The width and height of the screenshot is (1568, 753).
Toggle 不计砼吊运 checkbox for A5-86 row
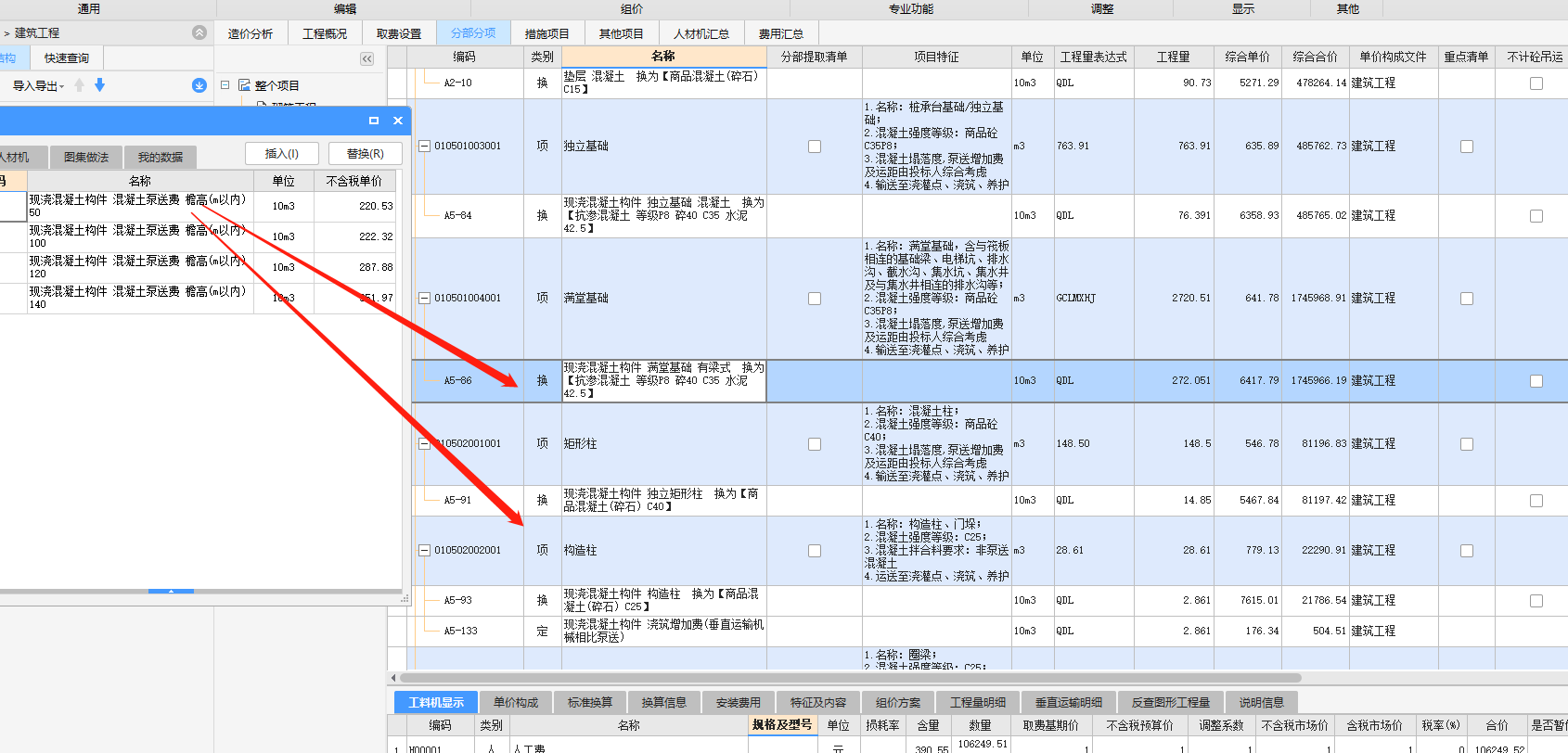1536,381
